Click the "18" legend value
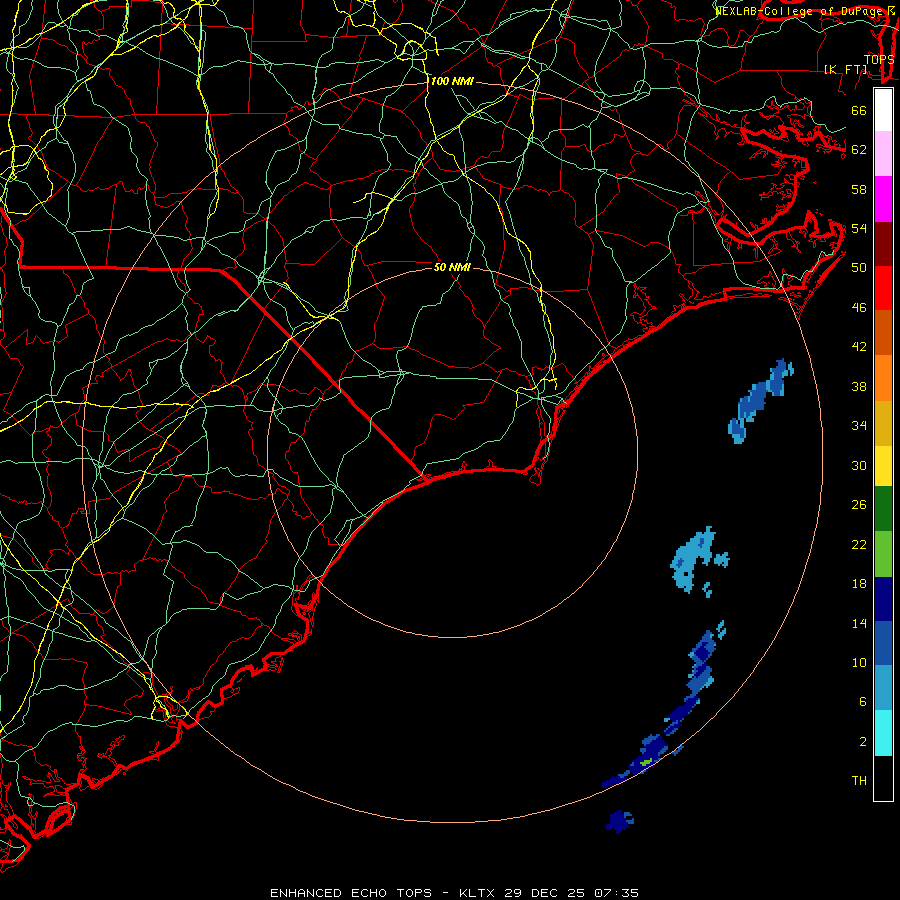This screenshot has height=900, width=900. click(859, 584)
